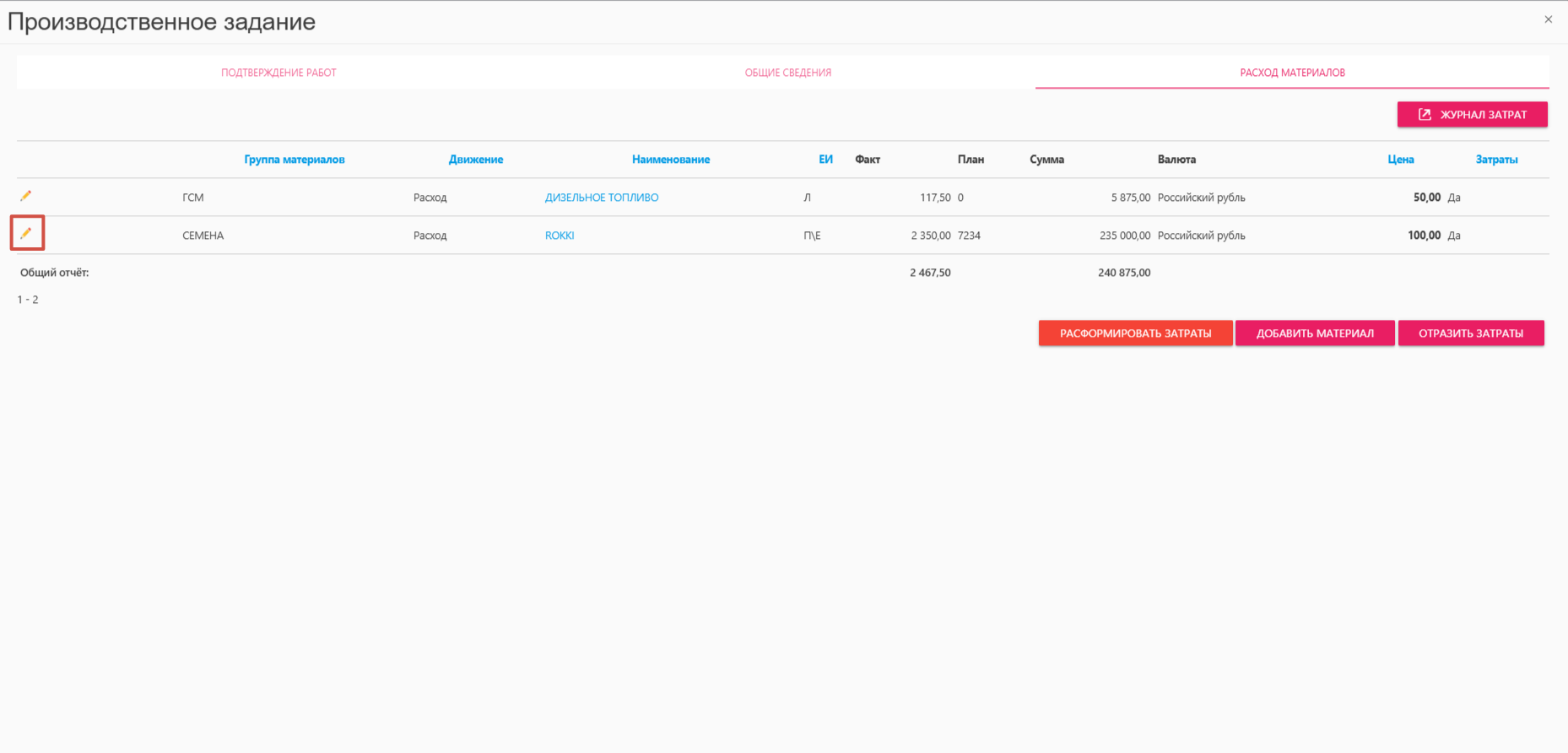Open the Общие сведения tab
Viewport: 1568px width, 753px height.
tap(787, 73)
